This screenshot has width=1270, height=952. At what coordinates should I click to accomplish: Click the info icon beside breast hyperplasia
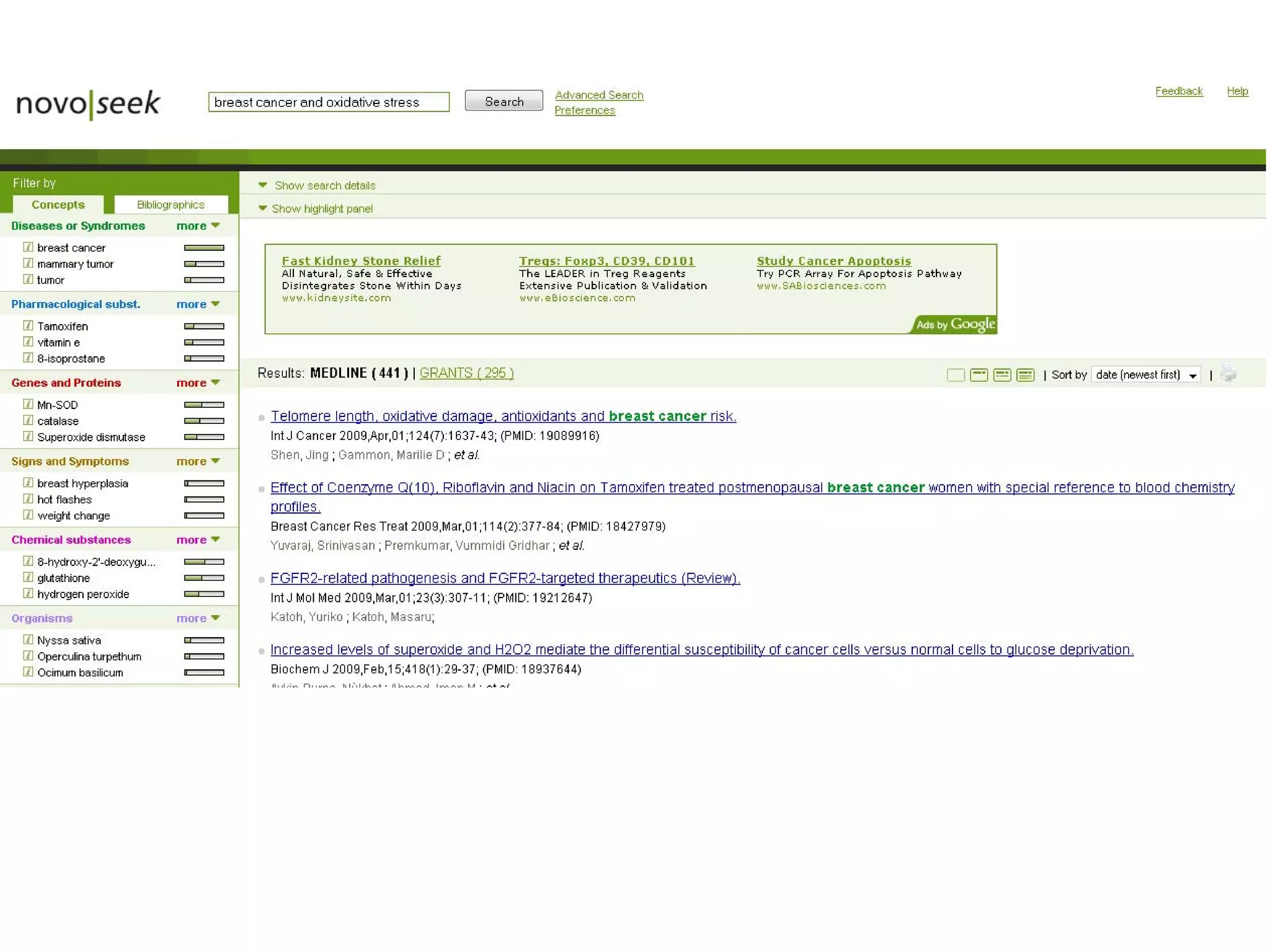[28, 483]
